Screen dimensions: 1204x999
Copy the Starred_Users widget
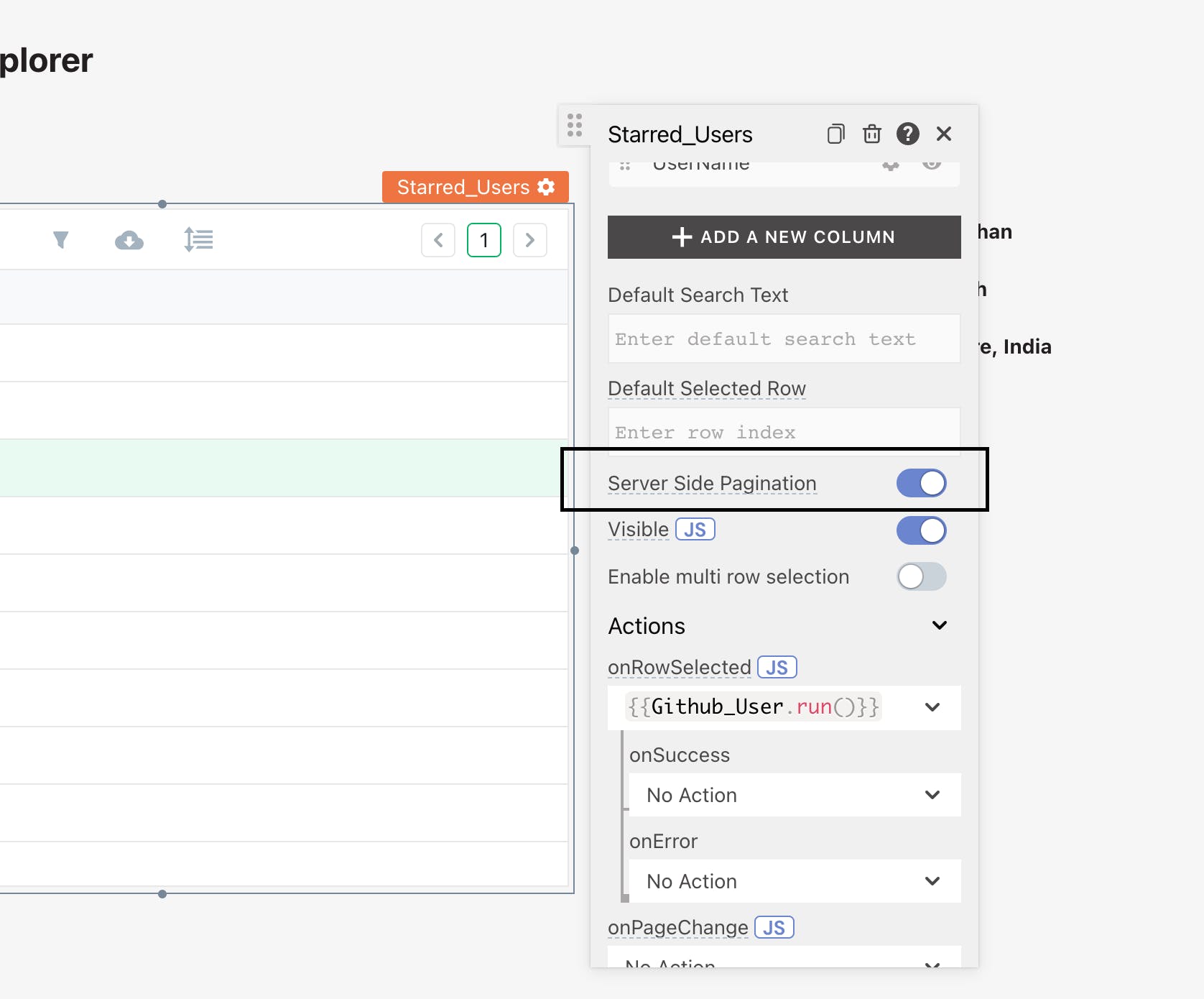tap(835, 134)
